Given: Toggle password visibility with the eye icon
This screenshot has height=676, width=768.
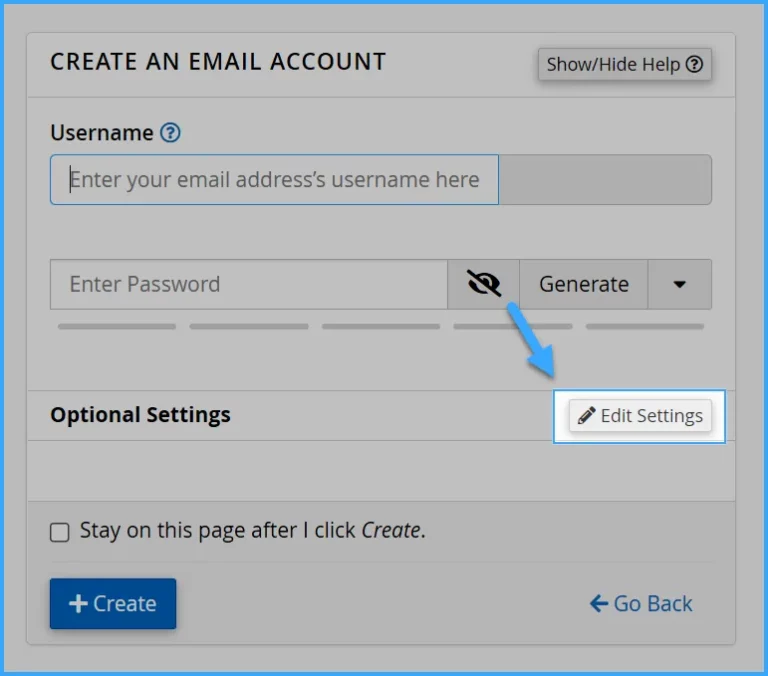Looking at the screenshot, I should 483,284.
